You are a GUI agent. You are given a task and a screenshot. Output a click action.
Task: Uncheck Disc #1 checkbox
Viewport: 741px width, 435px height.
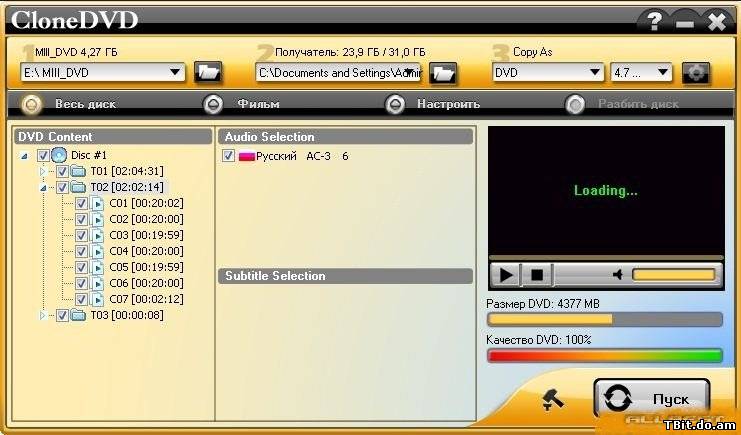click(43, 155)
